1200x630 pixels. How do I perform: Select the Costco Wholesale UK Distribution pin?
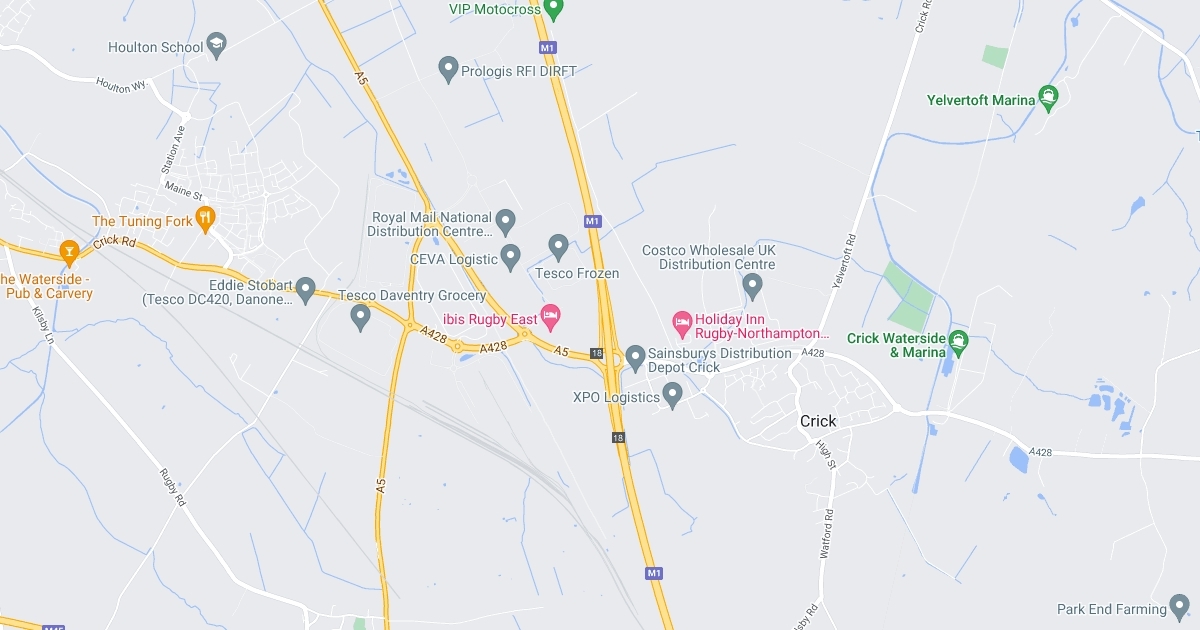point(752,286)
